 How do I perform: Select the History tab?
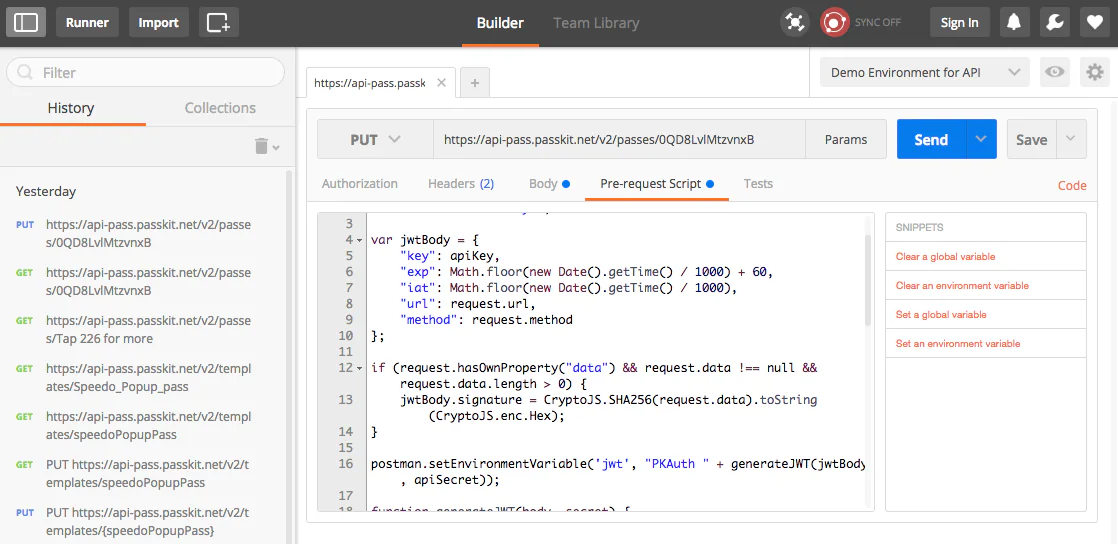click(x=71, y=108)
